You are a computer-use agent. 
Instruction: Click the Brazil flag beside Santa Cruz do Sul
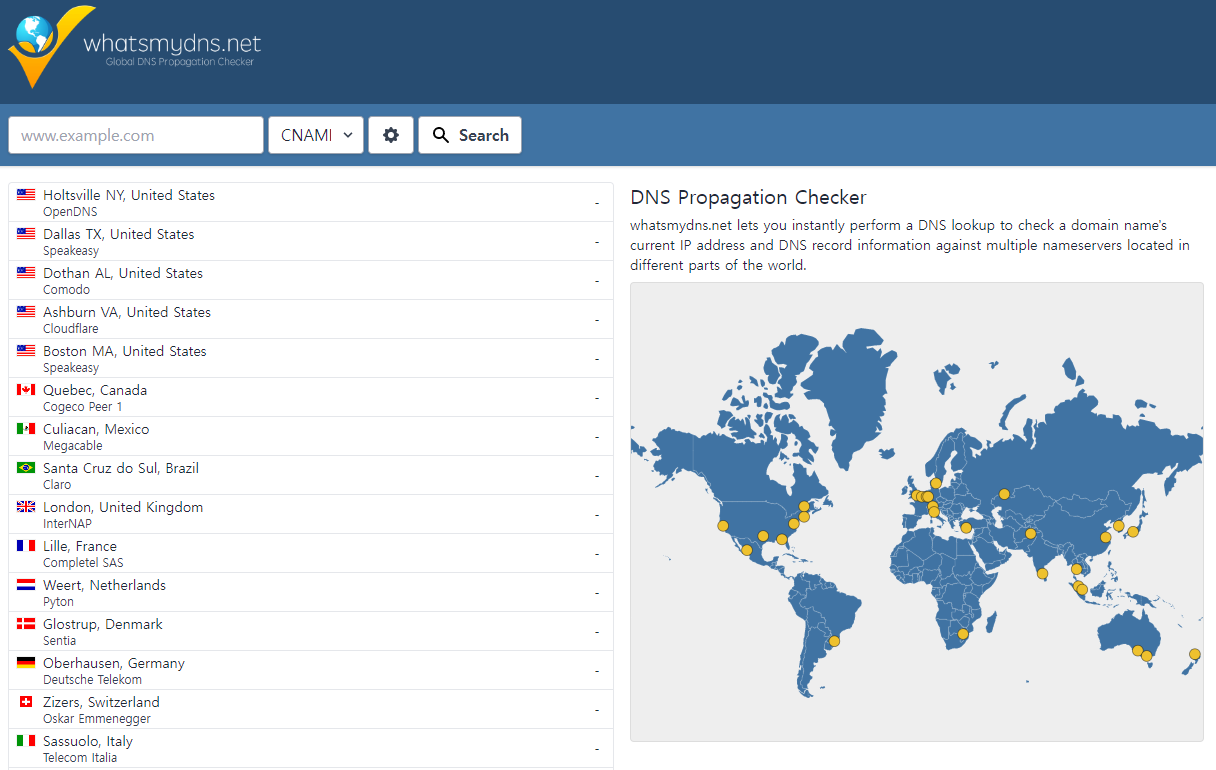click(26, 468)
